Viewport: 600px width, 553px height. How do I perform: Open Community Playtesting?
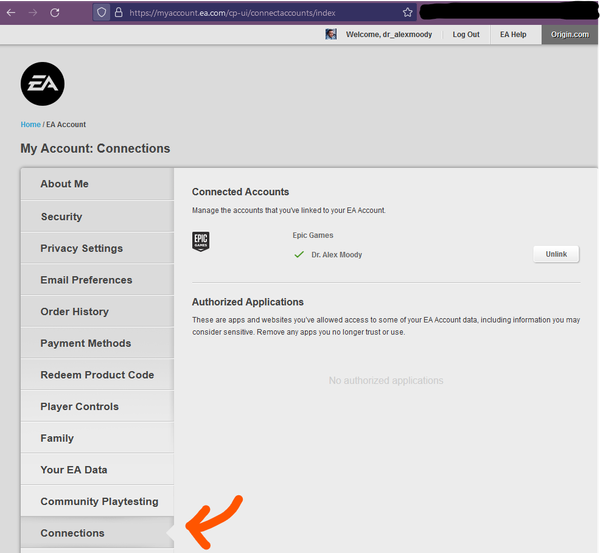97,501
